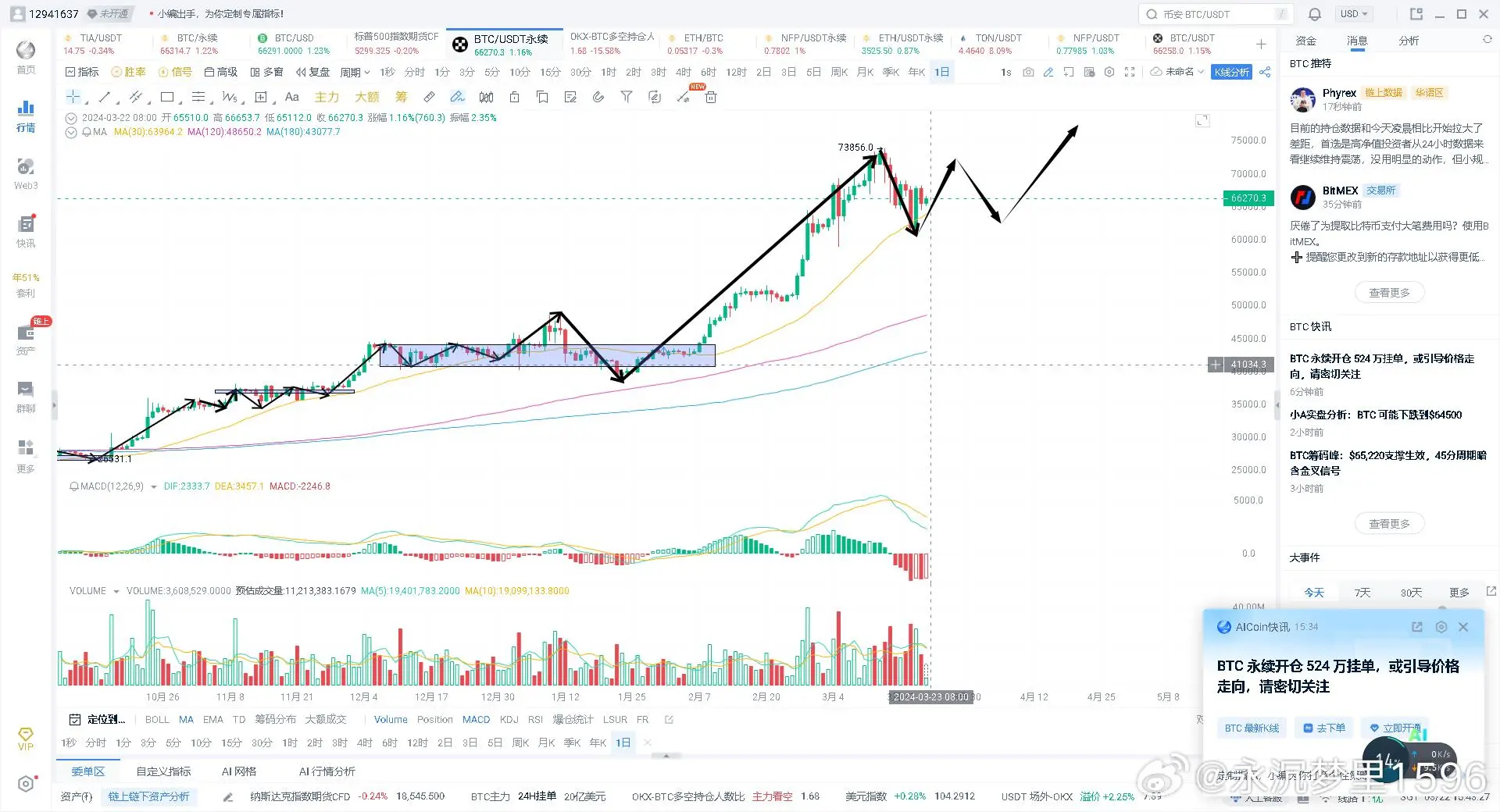Viewport: 1500px width, 812px height.
Task: Open the 快讯 news sidebar item
Action: click(x=26, y=232)
